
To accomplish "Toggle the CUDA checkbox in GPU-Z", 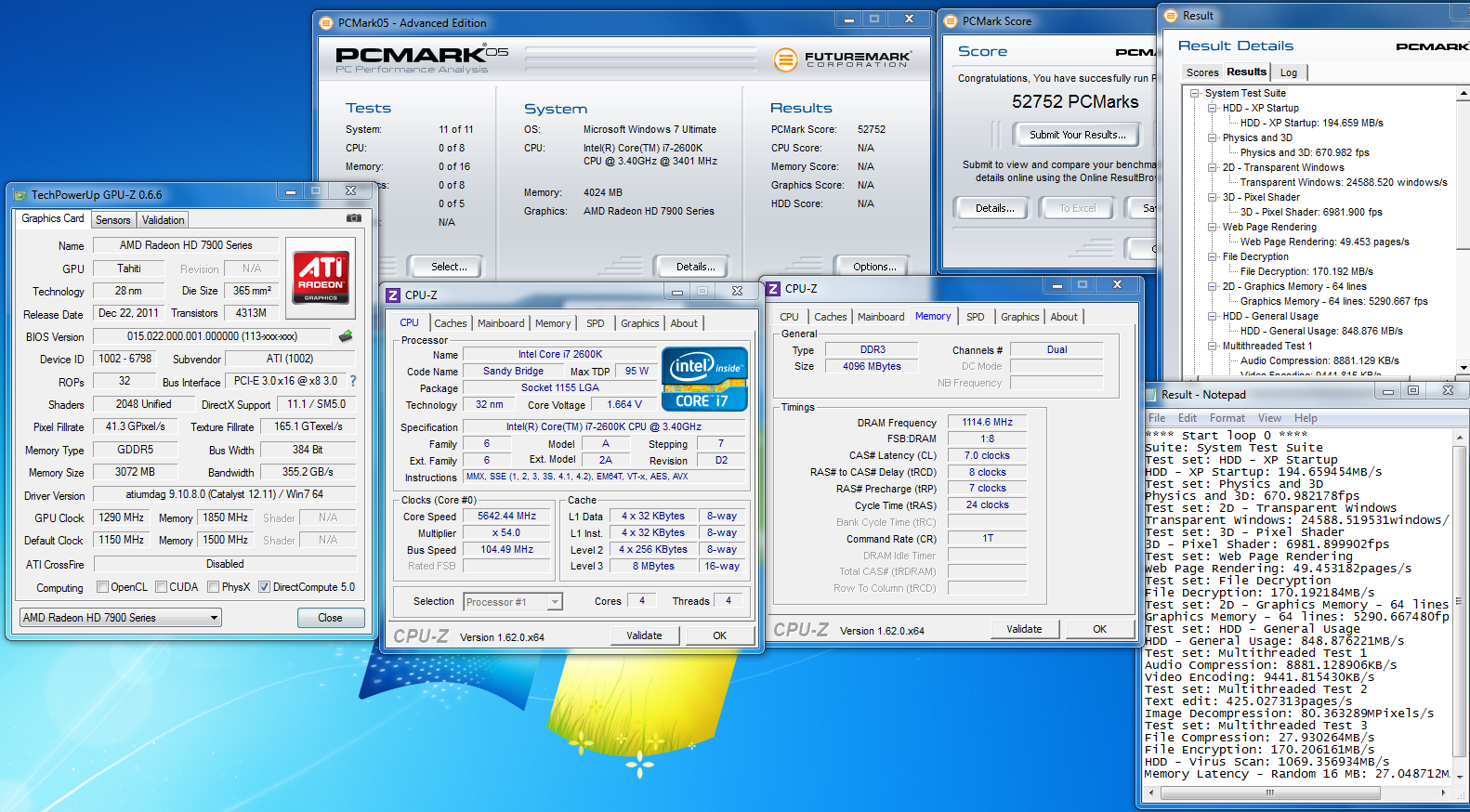I will (162, 587).
